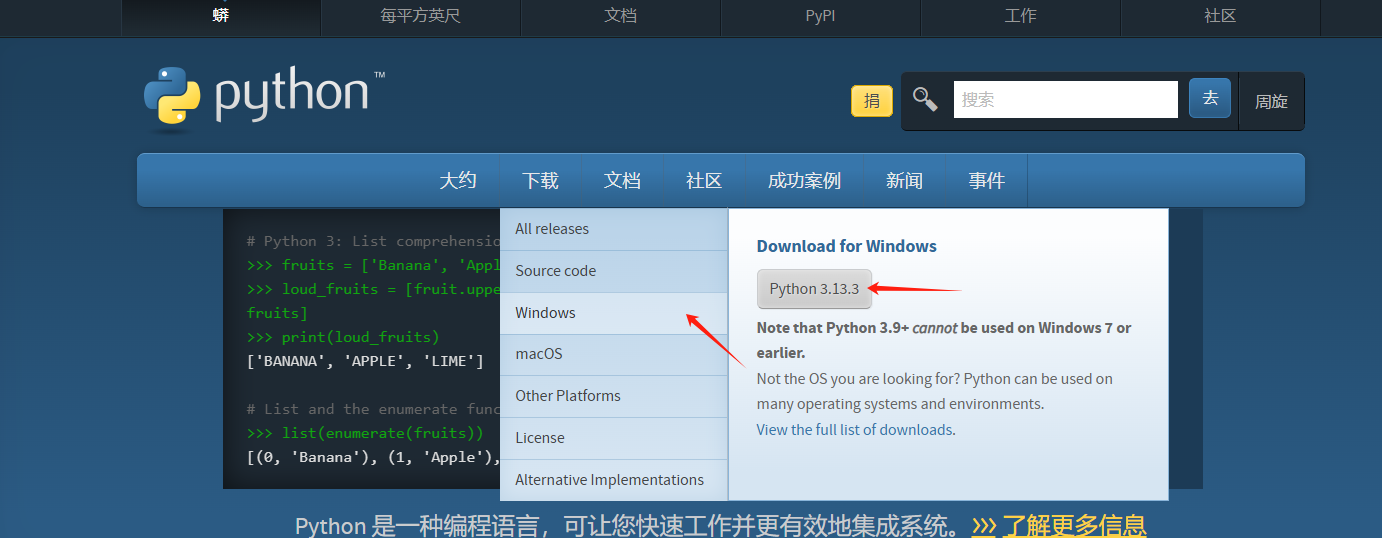
Task: Select Other Platforms menu entry
Action: coord(614,396)
